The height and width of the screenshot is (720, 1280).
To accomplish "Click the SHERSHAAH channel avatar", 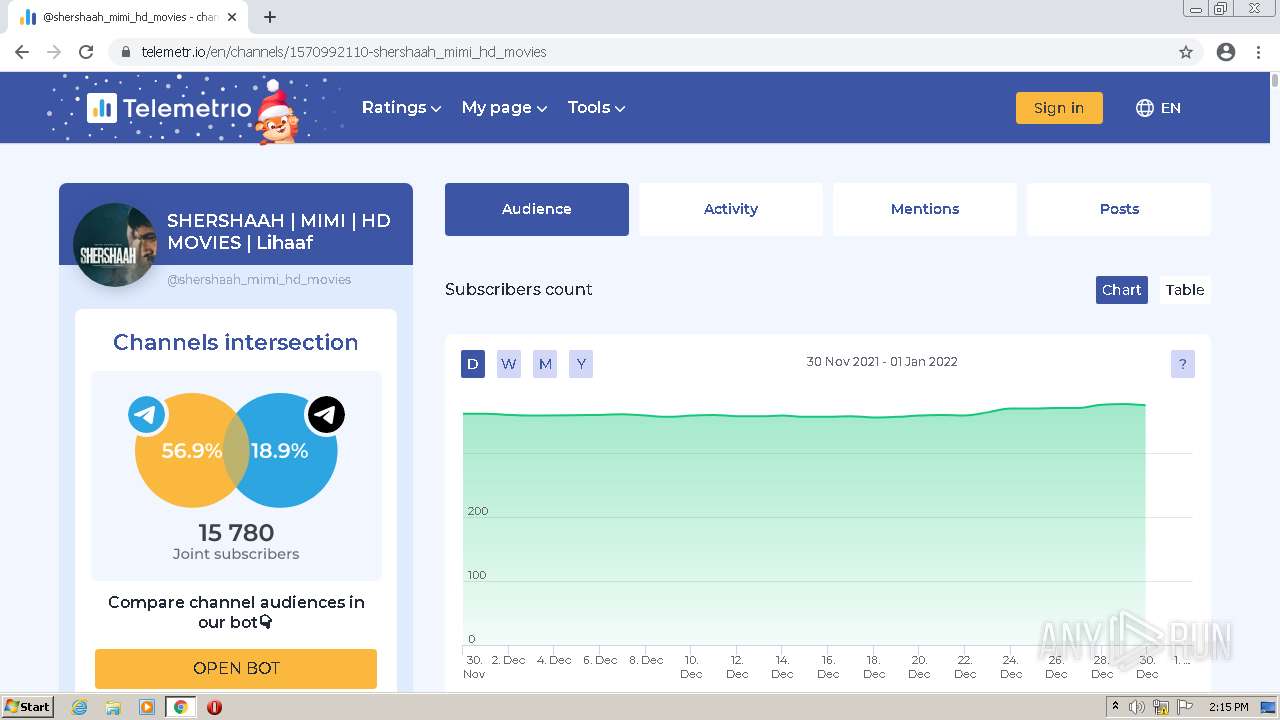I will pos(115,245).
